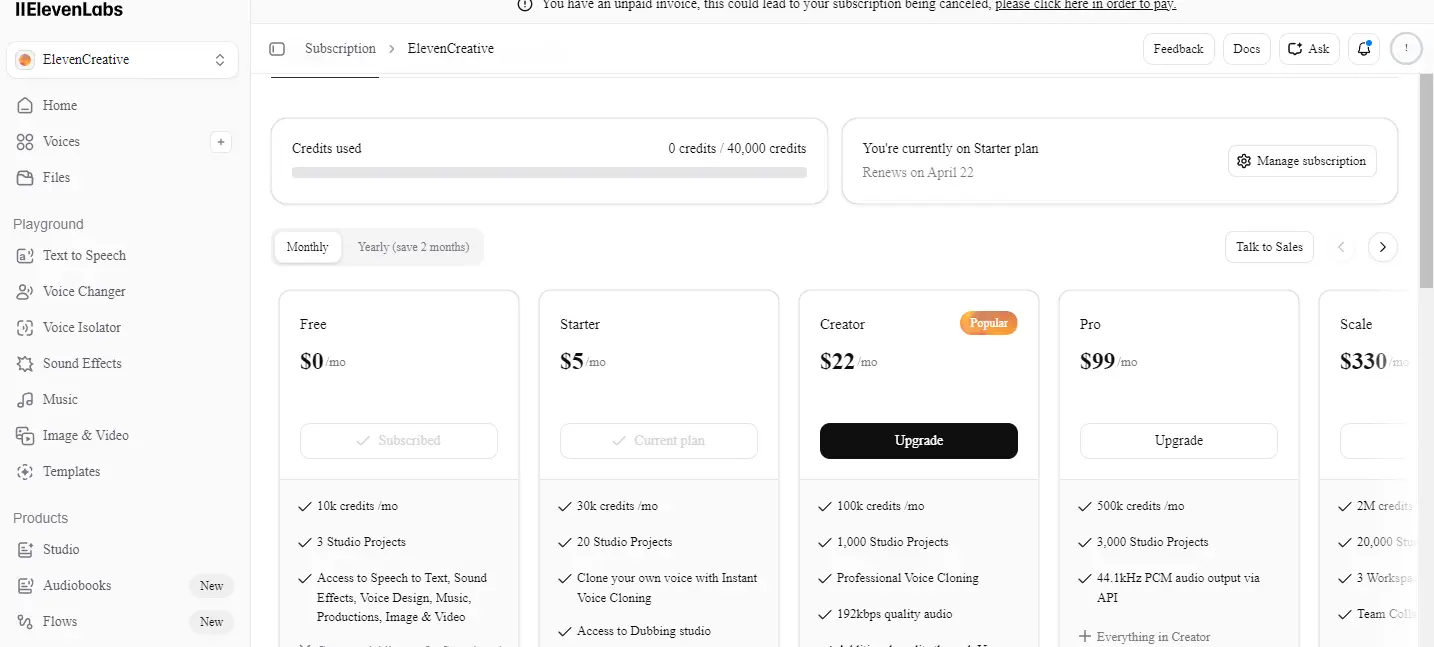Click the orange ElevenCreative workspace icon
Image resolution: width=1434 pixels, height=647 pixels.
pyautogui.click(x=26, y=60)
